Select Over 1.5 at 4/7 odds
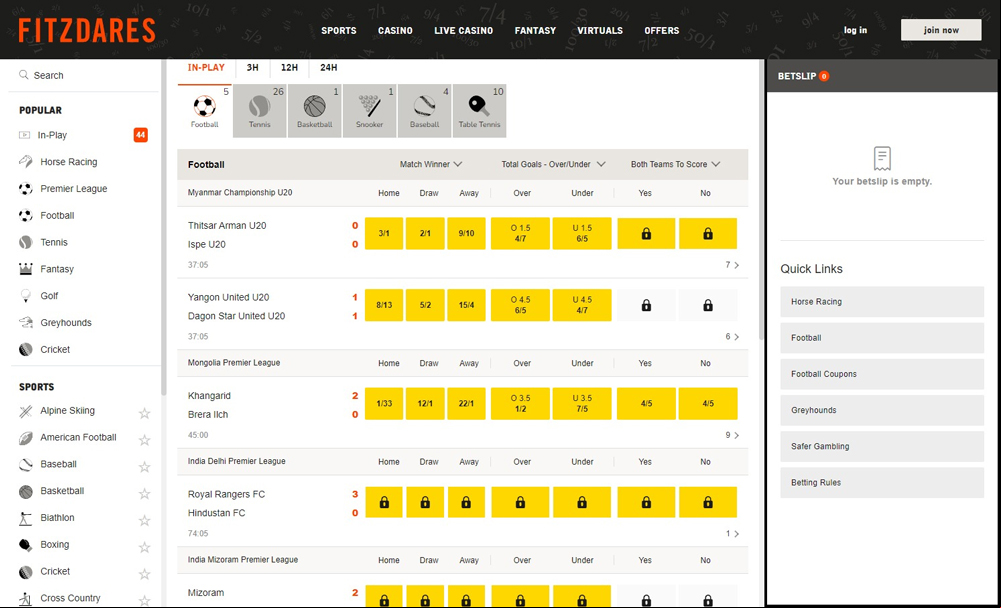 coord(520,233)
